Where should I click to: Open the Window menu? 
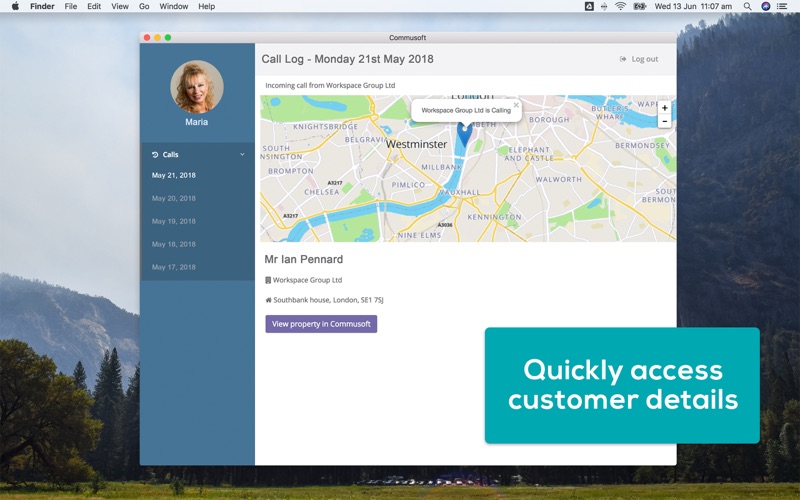pos(173,6)
